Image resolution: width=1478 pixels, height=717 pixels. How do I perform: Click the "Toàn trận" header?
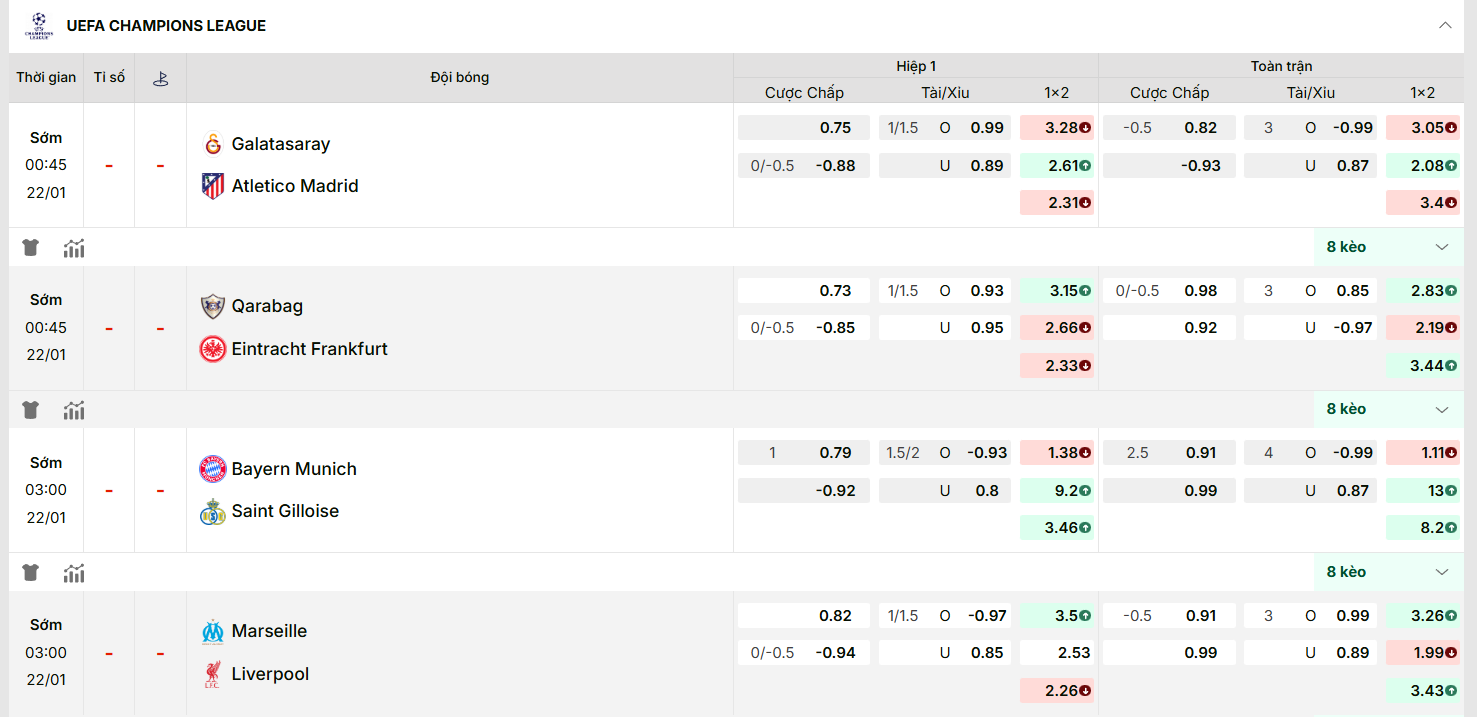1281,66
